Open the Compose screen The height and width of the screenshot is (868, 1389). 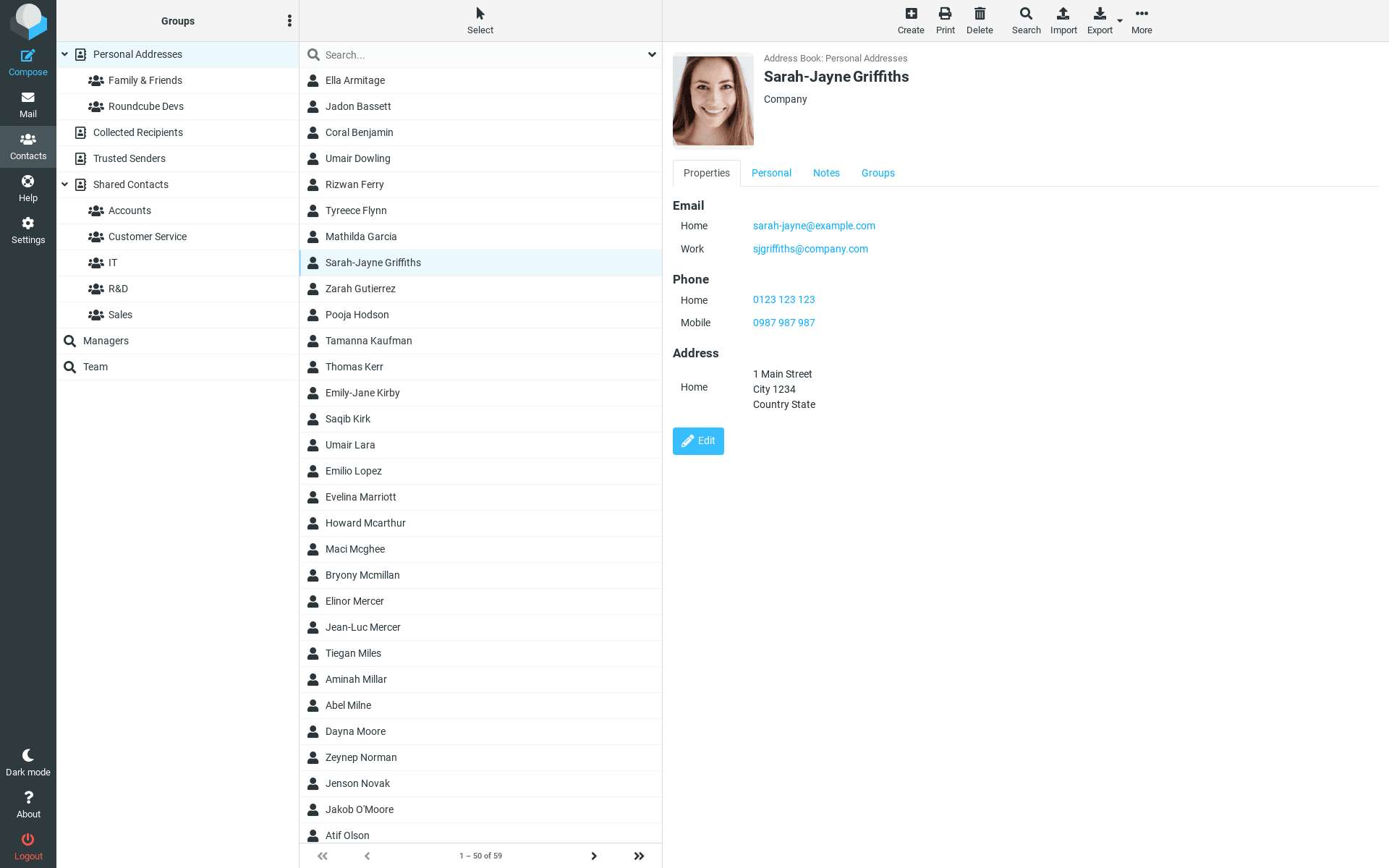[x=28, y=61]
